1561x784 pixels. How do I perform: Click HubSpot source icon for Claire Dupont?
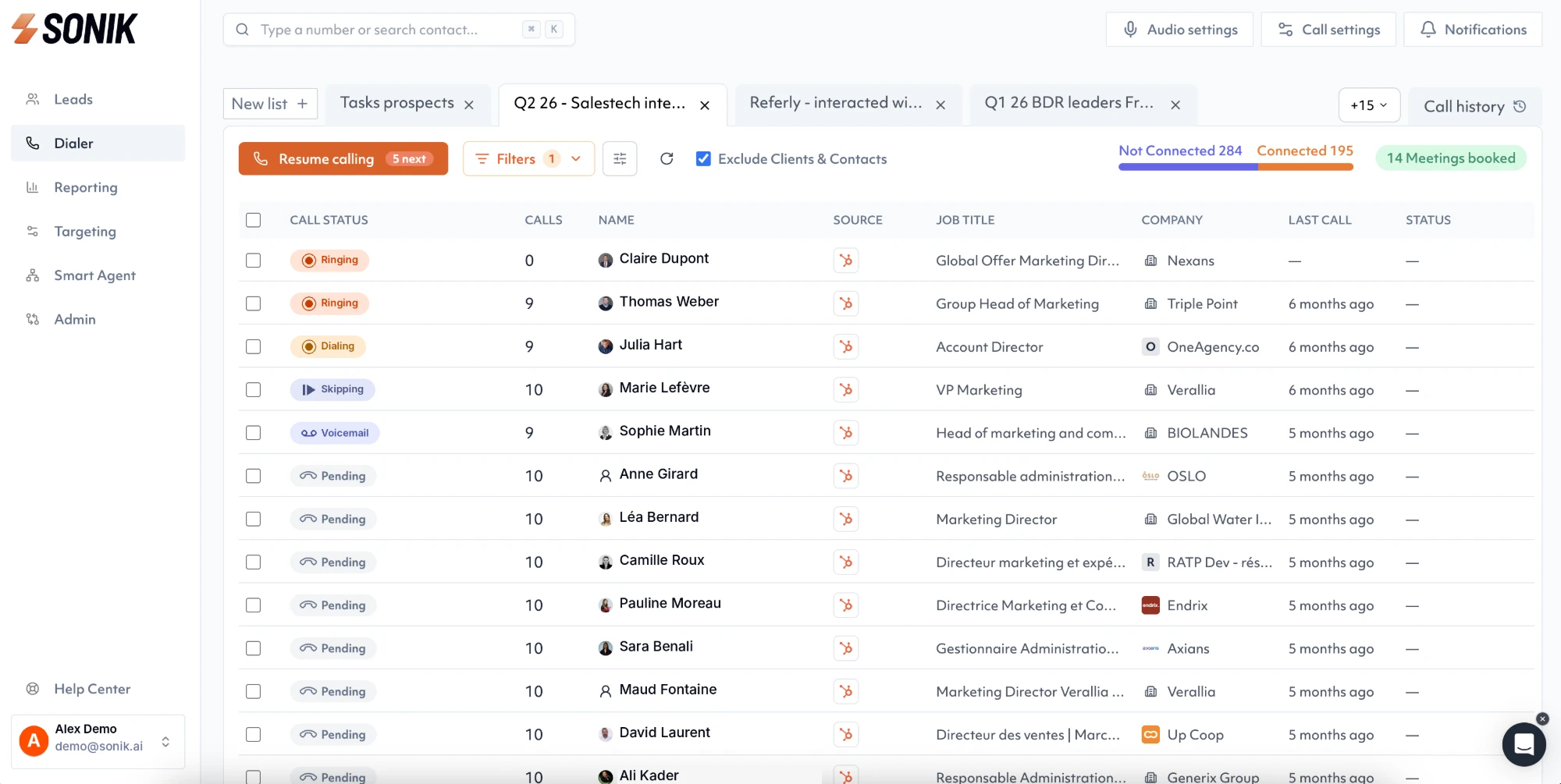coord(846,261)
